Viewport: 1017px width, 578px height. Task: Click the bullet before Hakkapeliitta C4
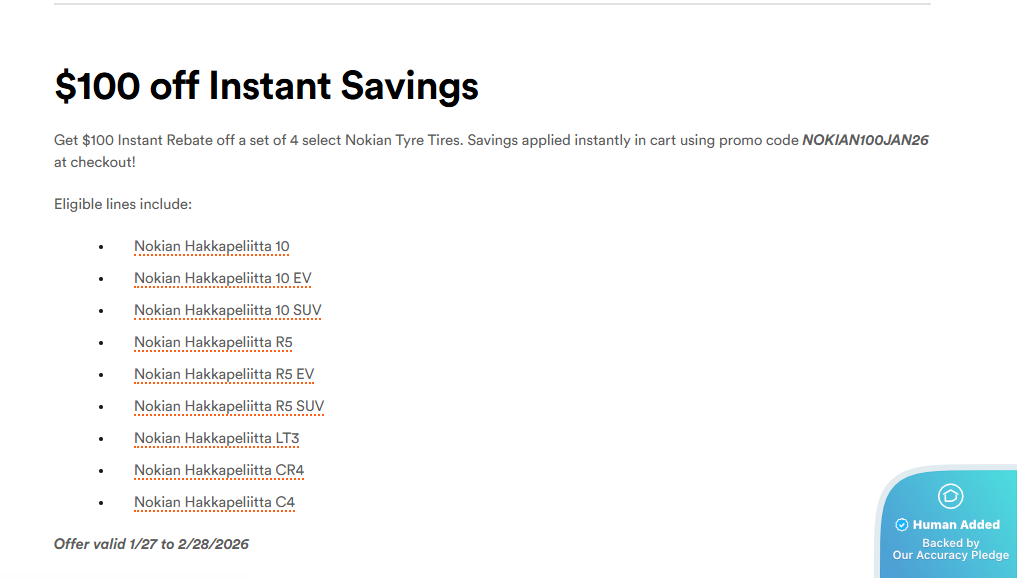click(x=101, y=503)
